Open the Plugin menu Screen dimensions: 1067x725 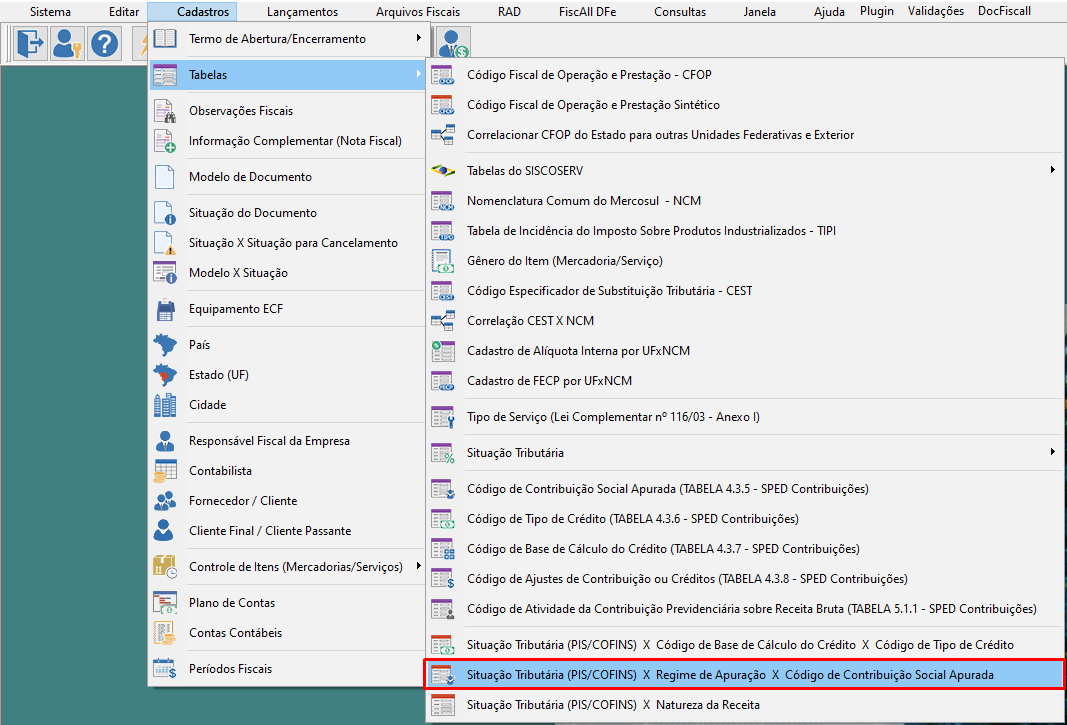(876, 11)
